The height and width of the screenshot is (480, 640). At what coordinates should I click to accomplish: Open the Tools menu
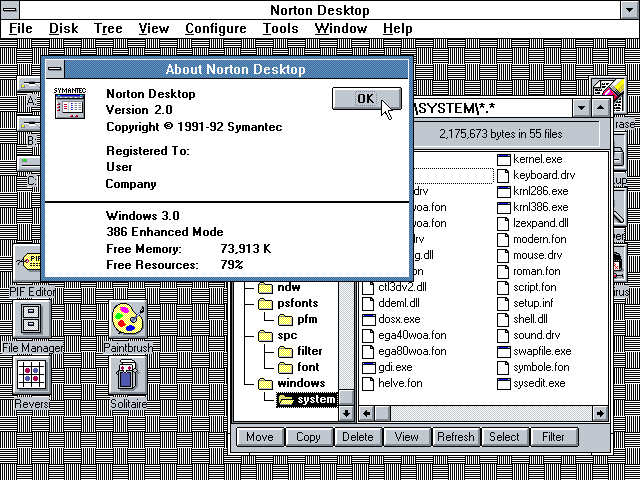(280, 29)
